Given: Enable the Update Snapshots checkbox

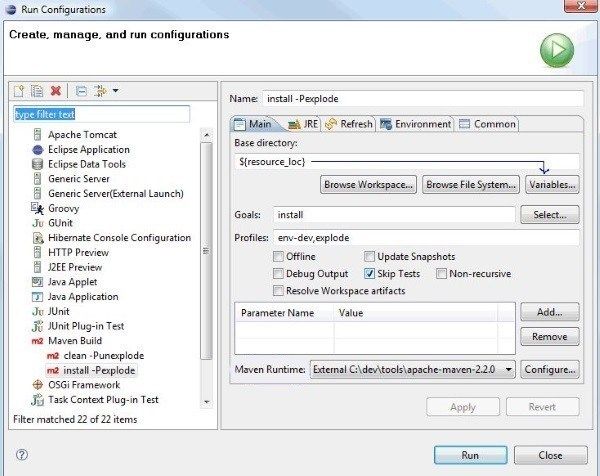Looking at the screenshot, I should point(369,256).
